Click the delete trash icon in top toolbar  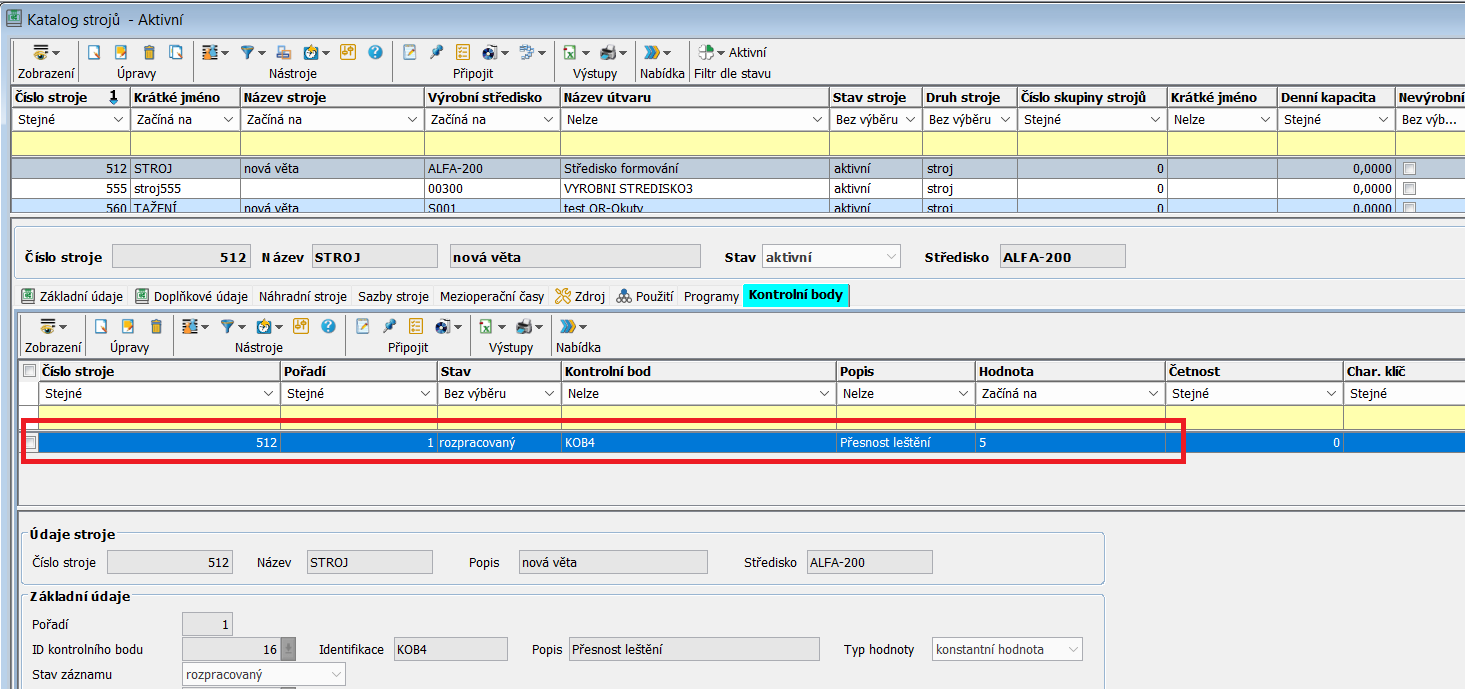[x=149, y=53]
